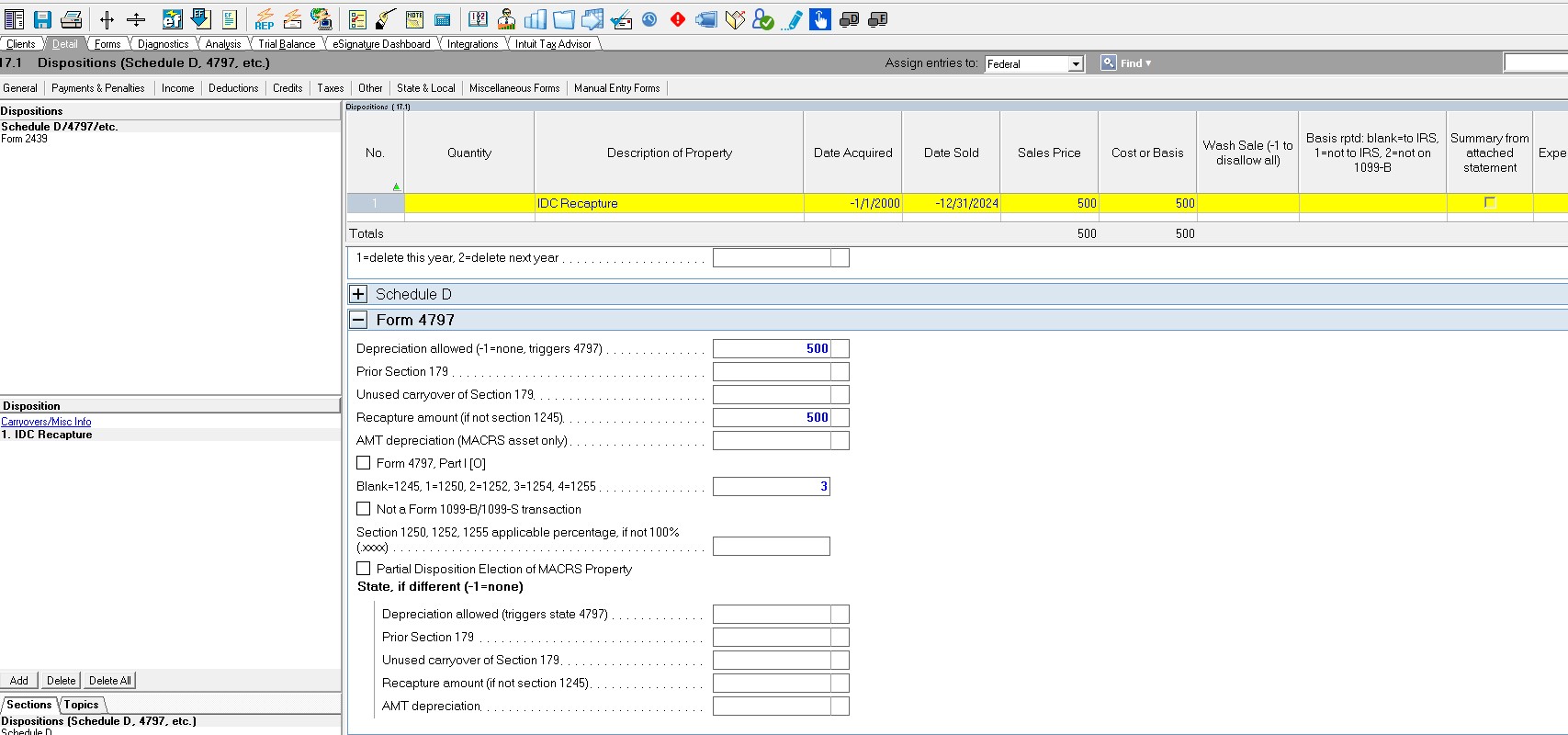Click the Save (floppy disk) icon

(42, 19)
